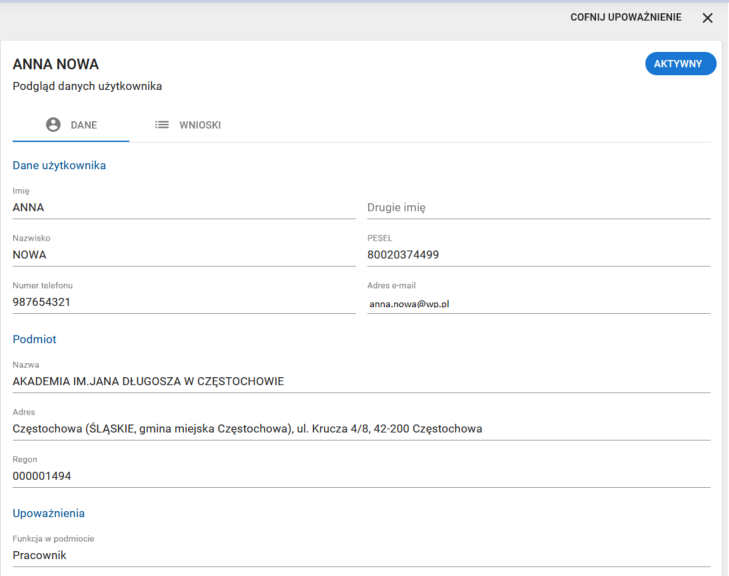Click the Nazwa field with AKADEMIA IM.JANA DŁUGOSZA

[x=361, y=381]
